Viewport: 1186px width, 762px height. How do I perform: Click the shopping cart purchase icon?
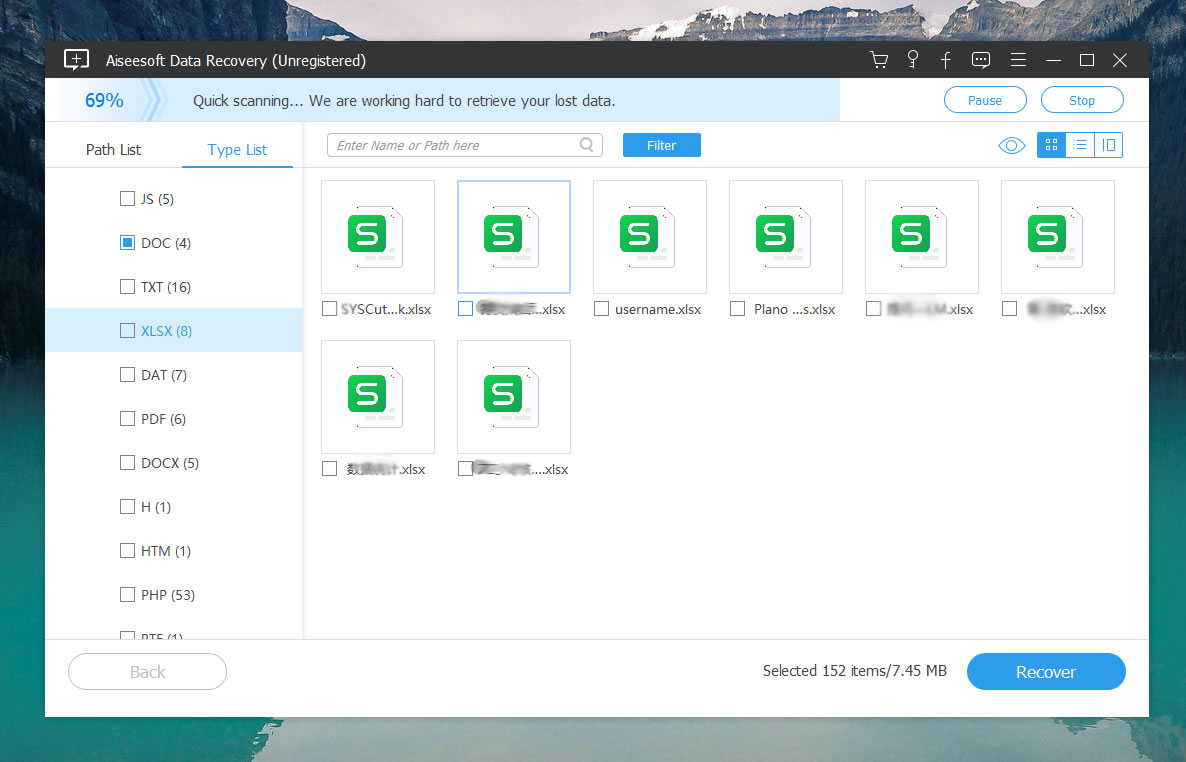pyautogui.click(x=879, y=60)
